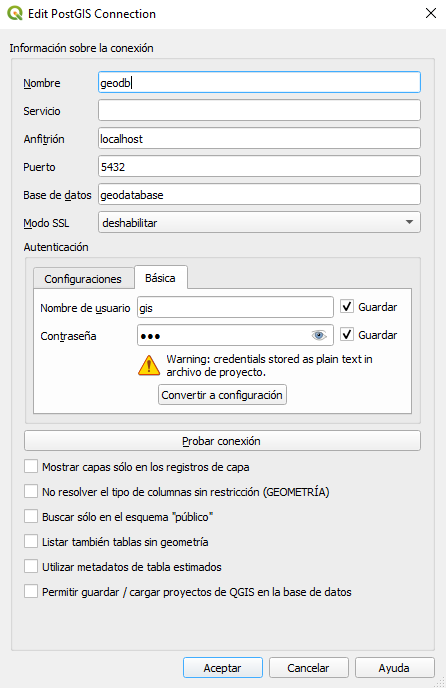Close the Edit PostGIS Connection dialog
This screenshot has height=688, width=446.
(x=431, y=13)
